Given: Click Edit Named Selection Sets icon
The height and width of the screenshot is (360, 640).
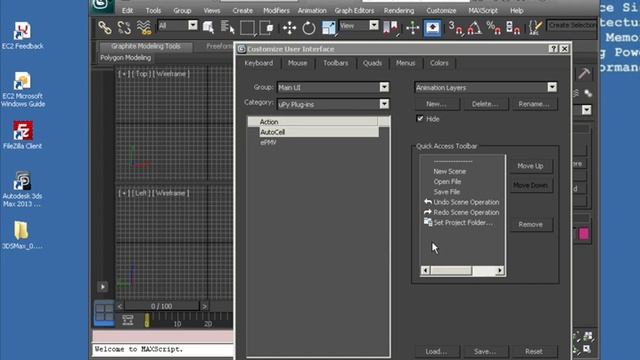Looking at the screenshot, I should point(535,28).
